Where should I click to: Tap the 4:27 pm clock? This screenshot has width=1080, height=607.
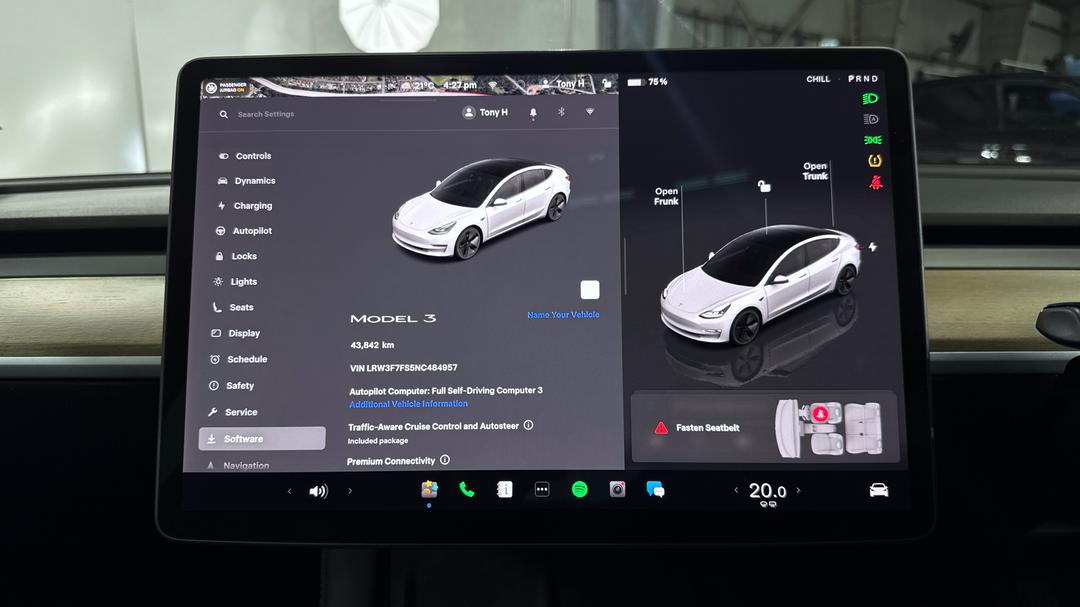point(459,85)
